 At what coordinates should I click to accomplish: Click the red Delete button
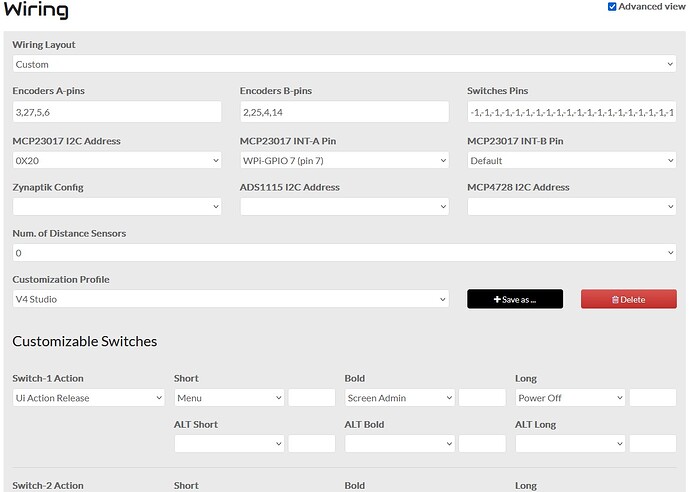pos(629,299)
